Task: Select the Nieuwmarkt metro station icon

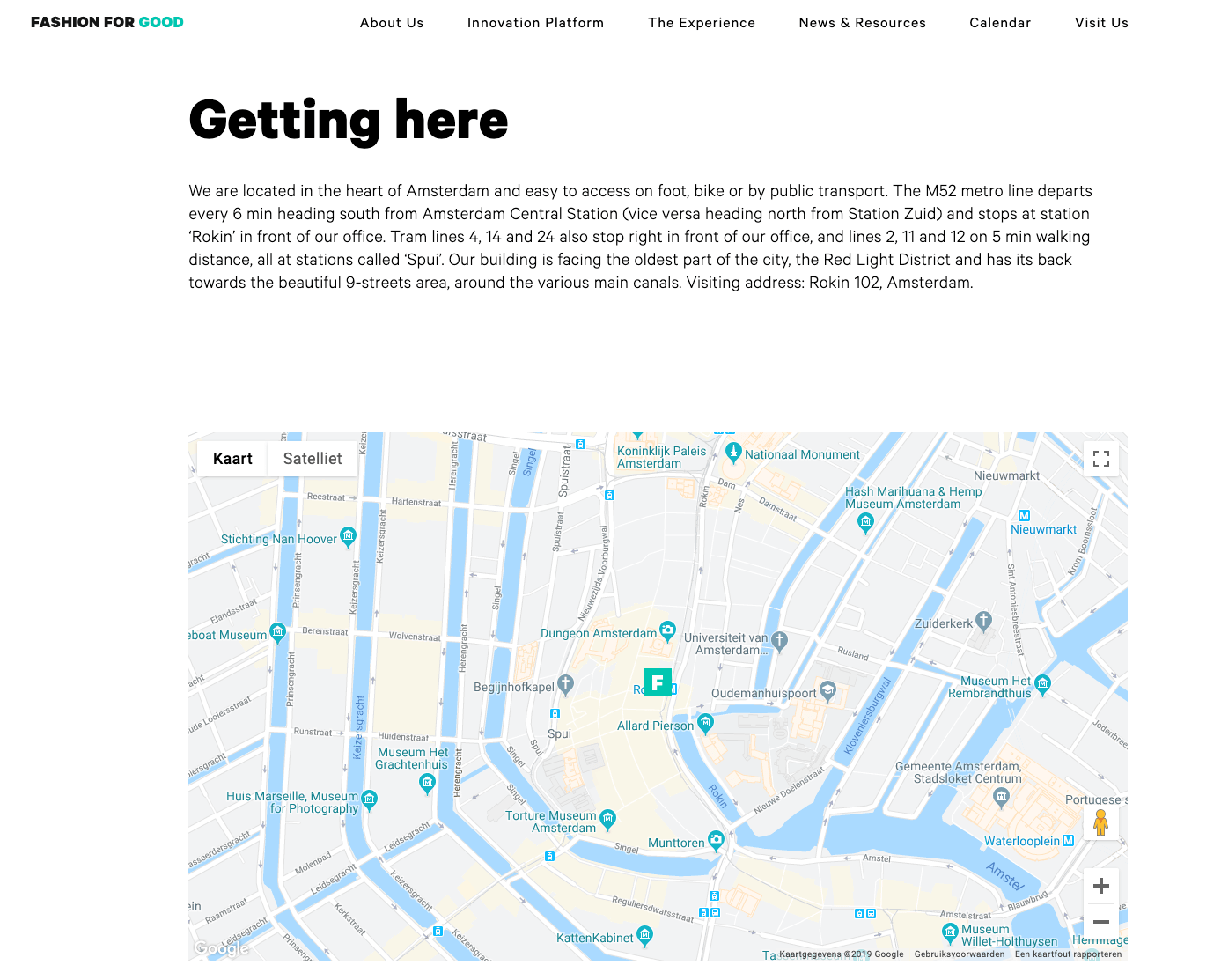Action: click(1024, 513)
